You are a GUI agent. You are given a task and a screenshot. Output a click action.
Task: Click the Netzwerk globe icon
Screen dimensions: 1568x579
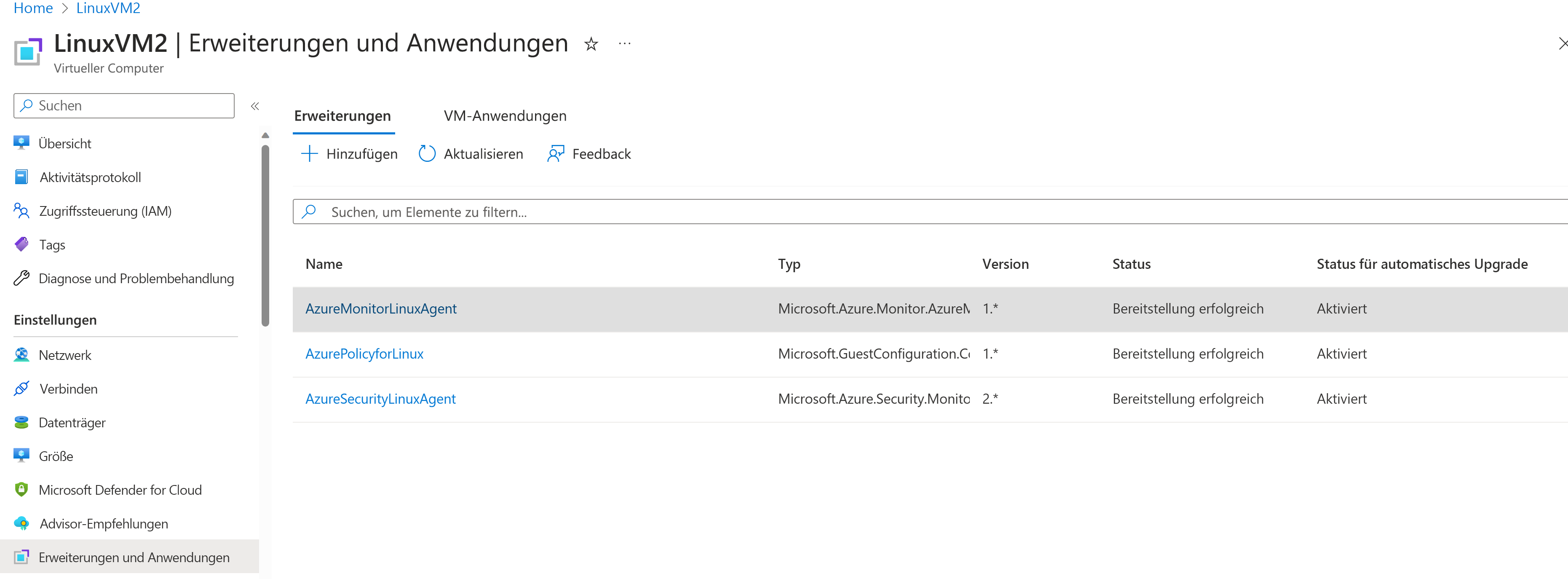point(21,354)
